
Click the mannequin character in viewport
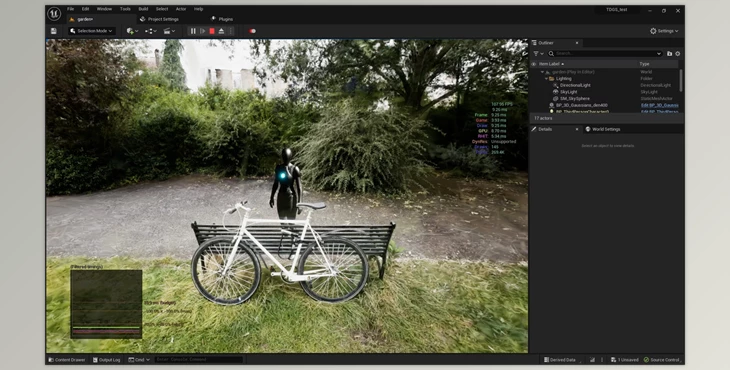(286, 184)
